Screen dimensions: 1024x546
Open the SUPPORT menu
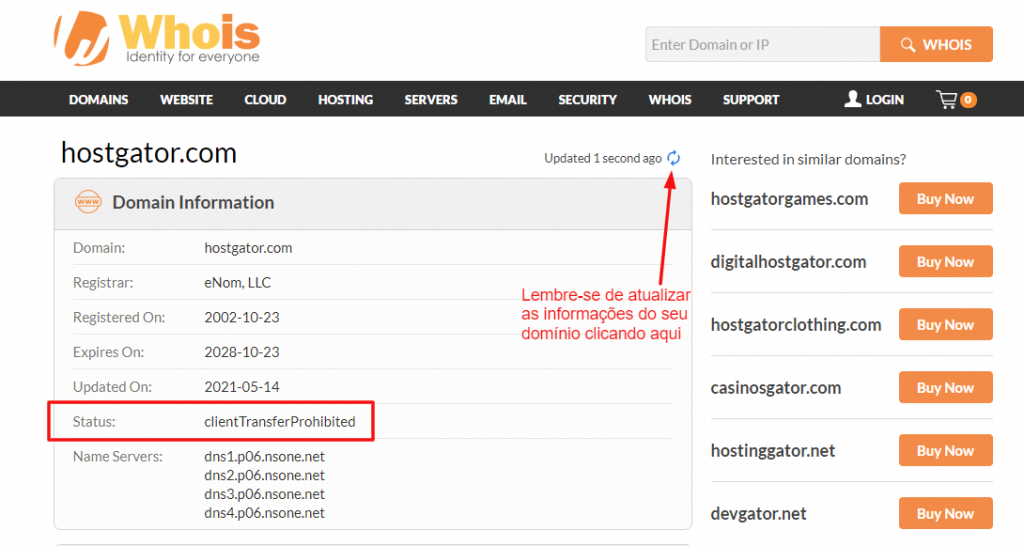click(751, 100)
